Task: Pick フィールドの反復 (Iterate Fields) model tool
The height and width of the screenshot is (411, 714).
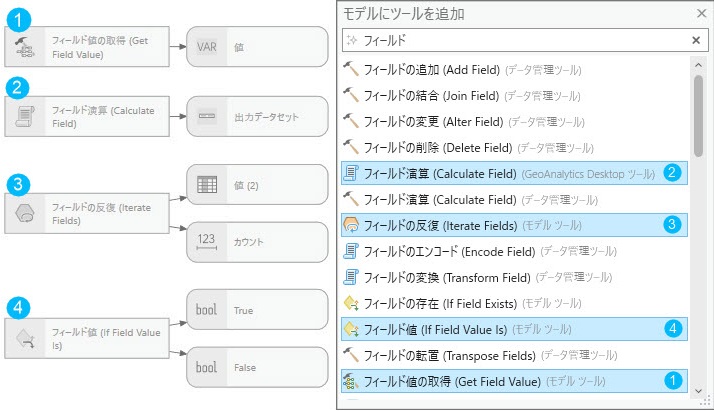Action: coord(514,225)
